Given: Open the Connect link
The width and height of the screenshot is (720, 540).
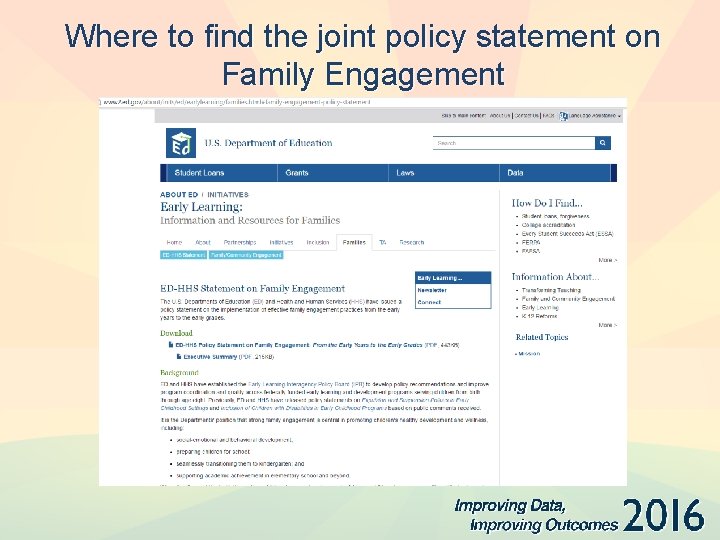Looking at the screenshot, I should [x=429, y=302].
